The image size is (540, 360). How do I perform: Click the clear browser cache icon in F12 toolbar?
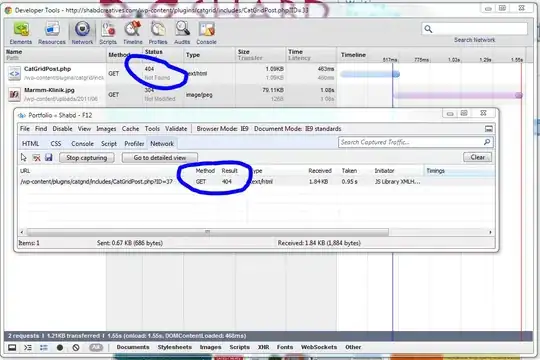(36, 158)
